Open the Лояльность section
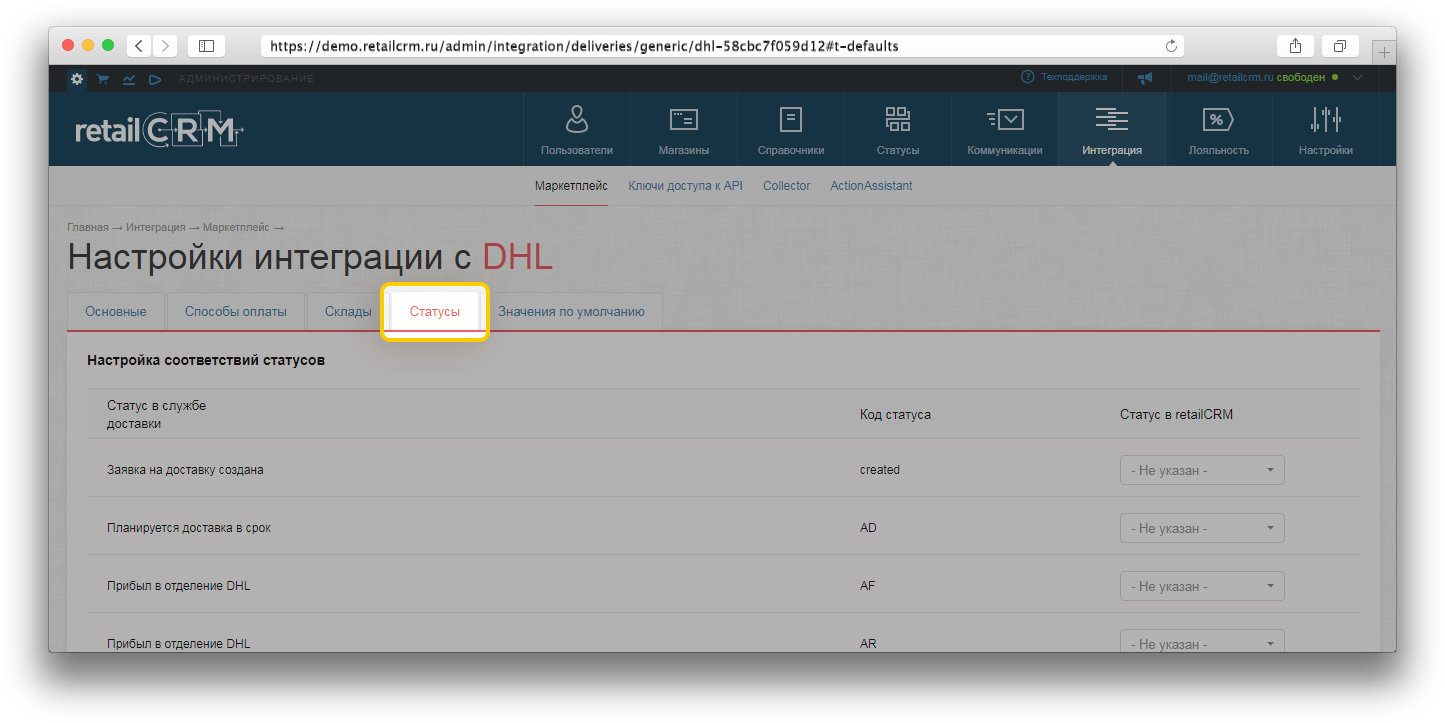Viewport: 1445px width, 723px height. [1219, 129]
